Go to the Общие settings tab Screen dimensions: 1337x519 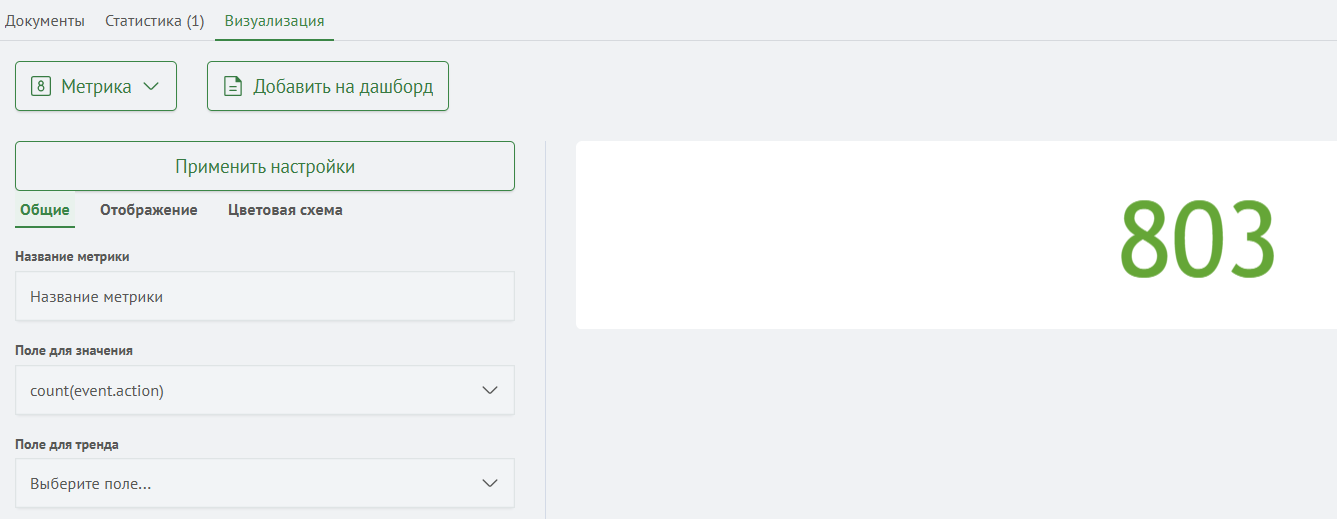[45, 210]
